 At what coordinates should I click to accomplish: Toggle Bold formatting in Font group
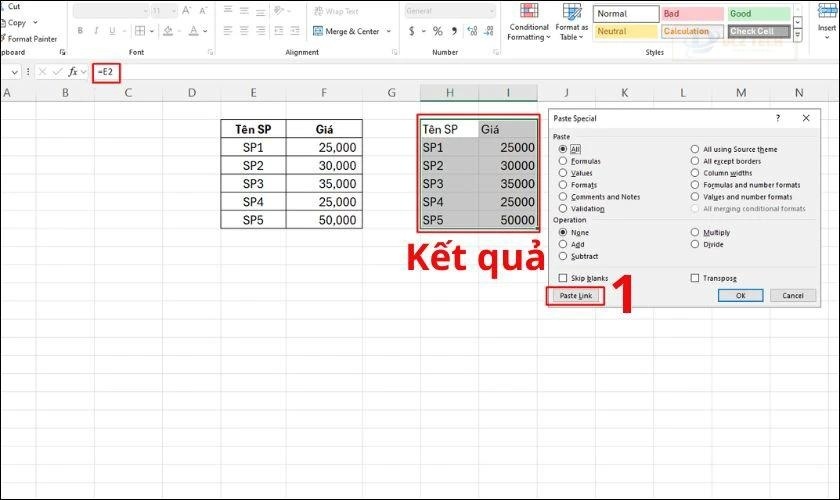pos(80,31)
